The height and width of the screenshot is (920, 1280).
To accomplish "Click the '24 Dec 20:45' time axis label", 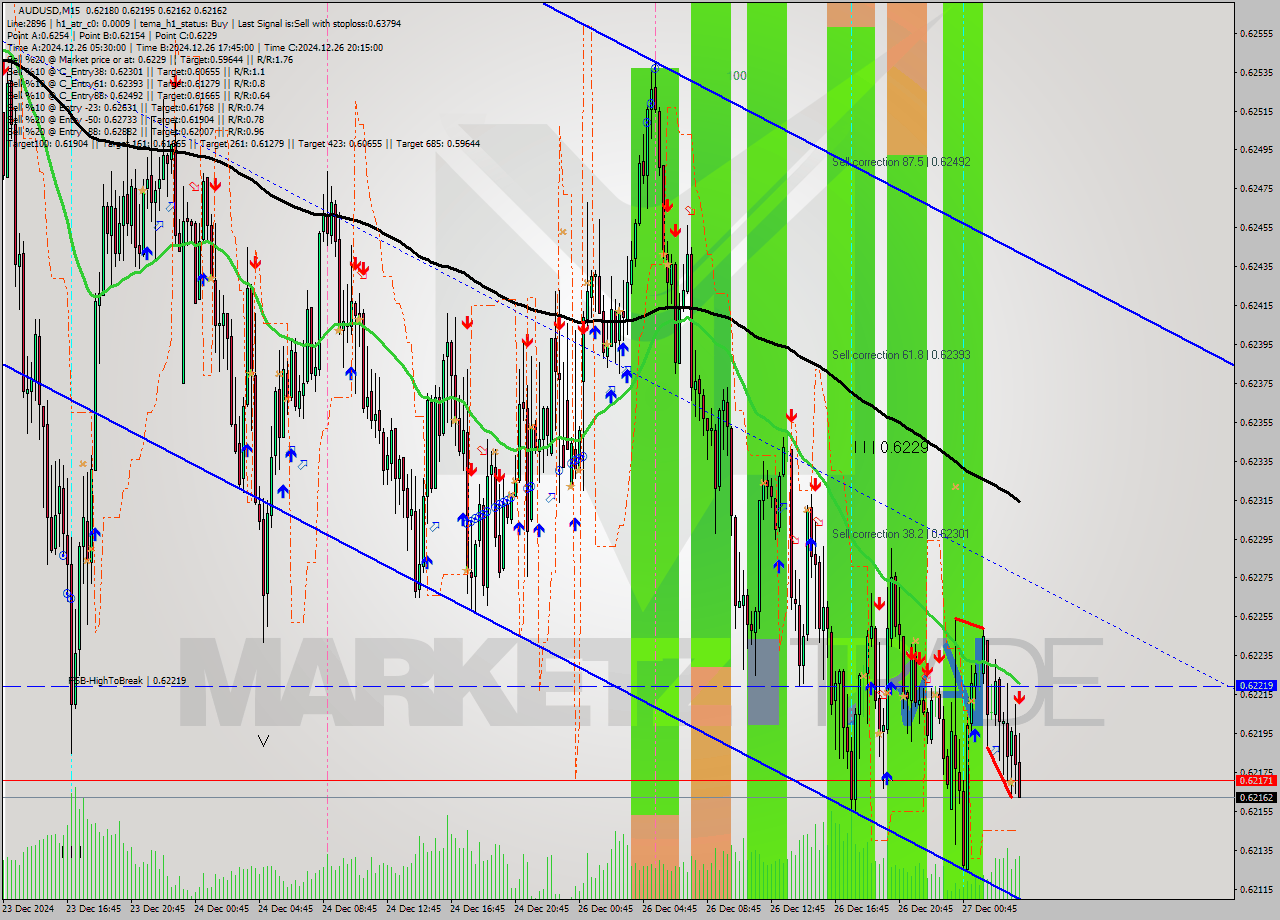I will point(542,909).
